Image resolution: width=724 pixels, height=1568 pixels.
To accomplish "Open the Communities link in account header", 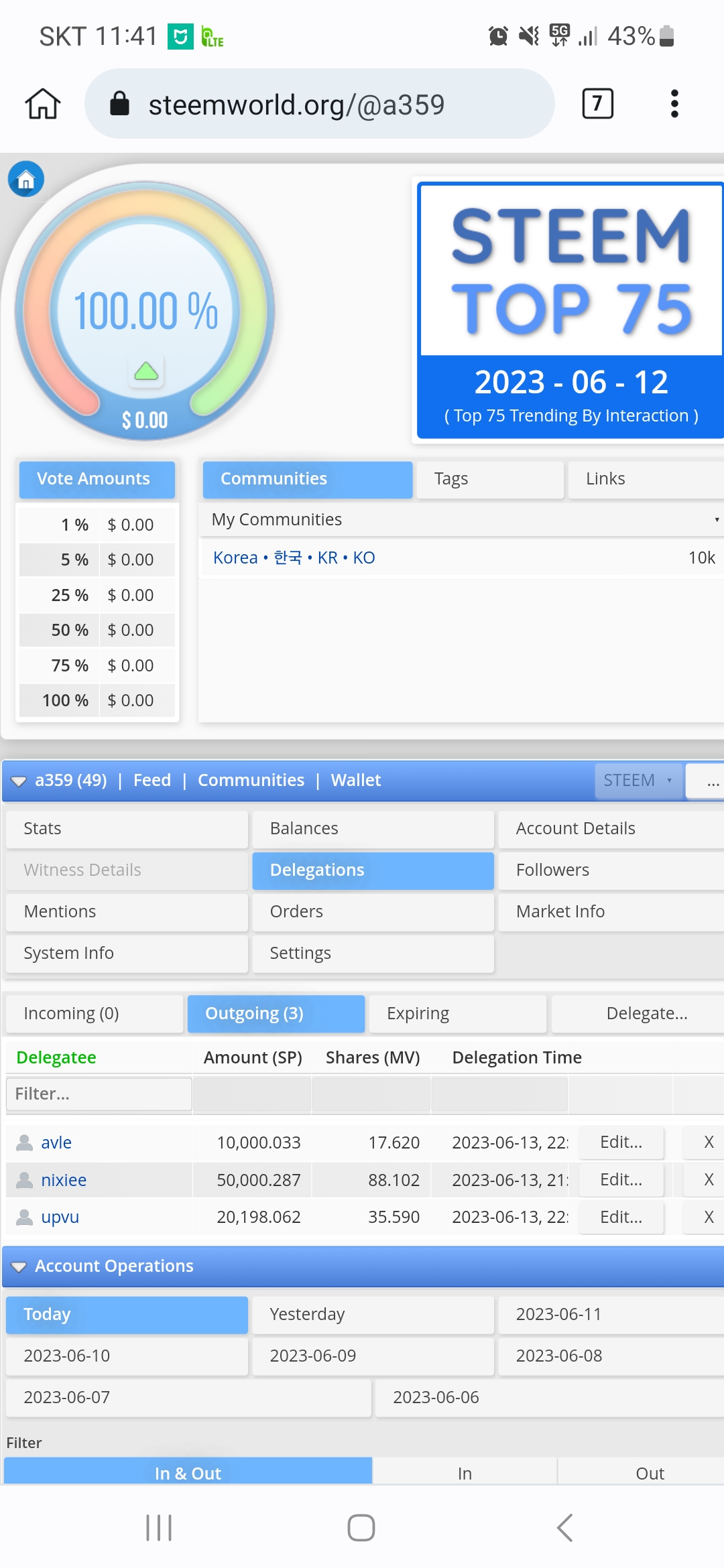I will [x=251, y=781].
